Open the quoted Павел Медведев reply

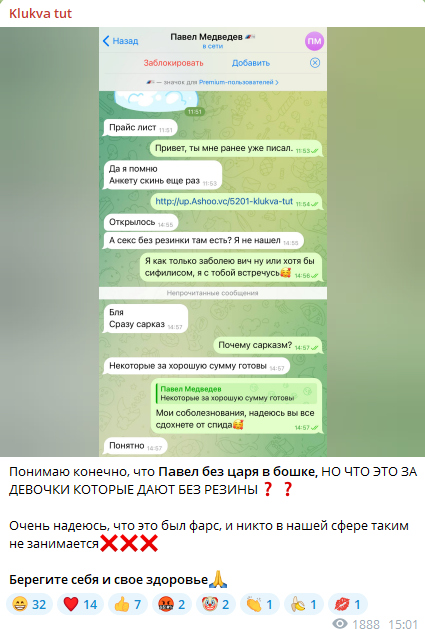(x=237, y=393)
